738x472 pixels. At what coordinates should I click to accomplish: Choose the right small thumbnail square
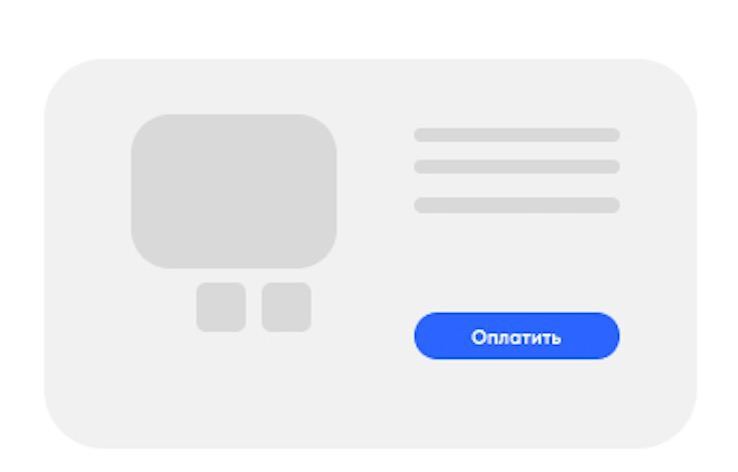pyautogui.click(x=287, y=307)
